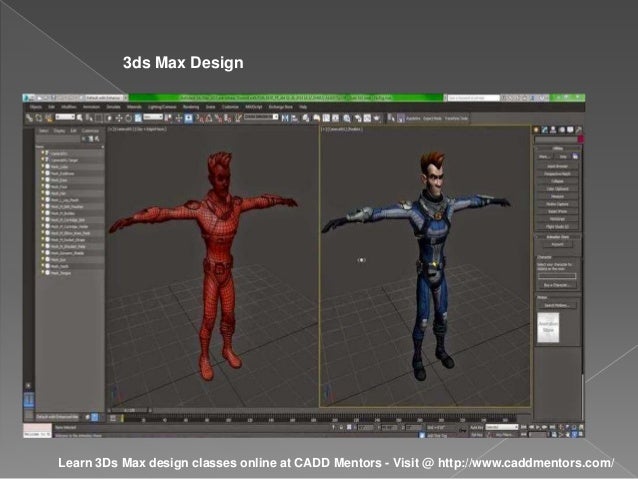The image size is (638, 479).
Task: Click the Utilities hammer panel icon
Action: pos(579,130)
